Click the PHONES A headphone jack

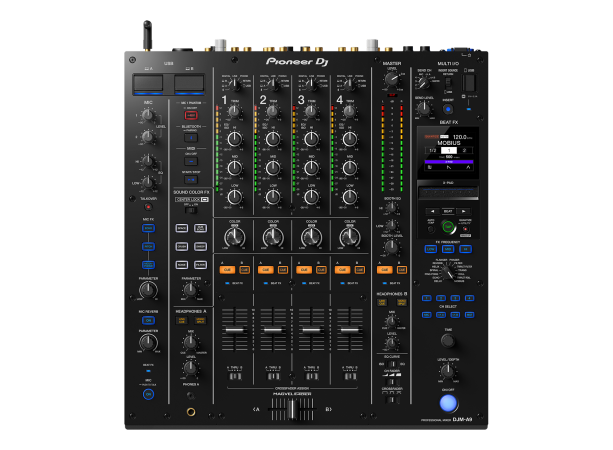pos(191,411)
